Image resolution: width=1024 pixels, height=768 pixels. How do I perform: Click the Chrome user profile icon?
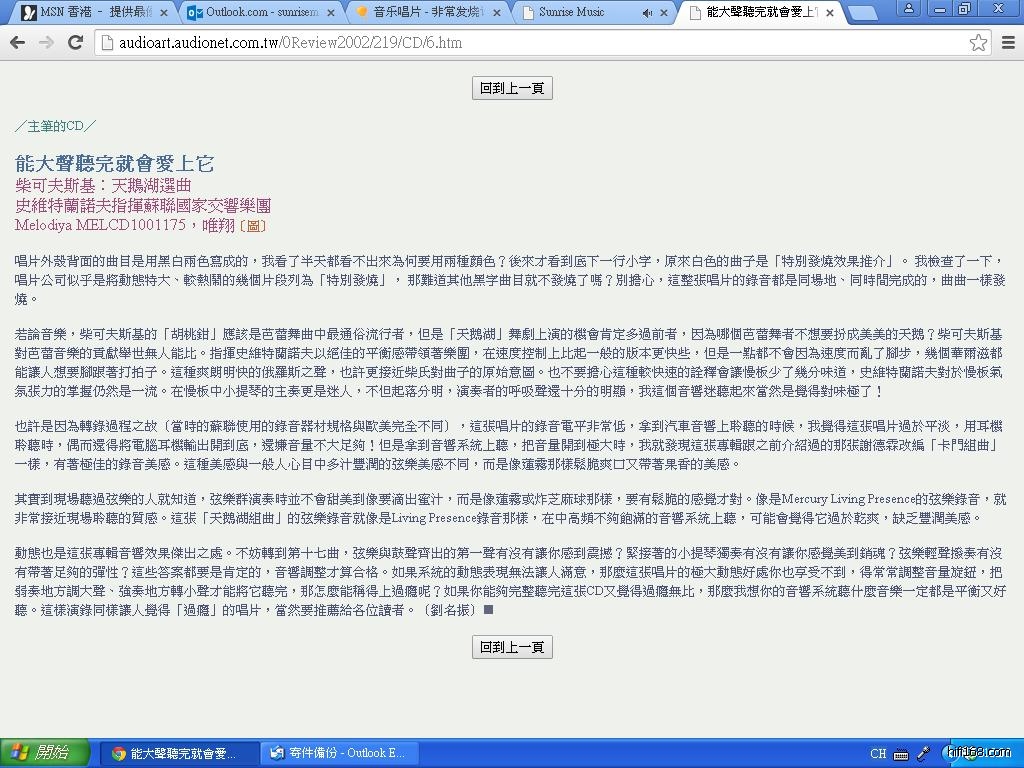pos(909,9)
